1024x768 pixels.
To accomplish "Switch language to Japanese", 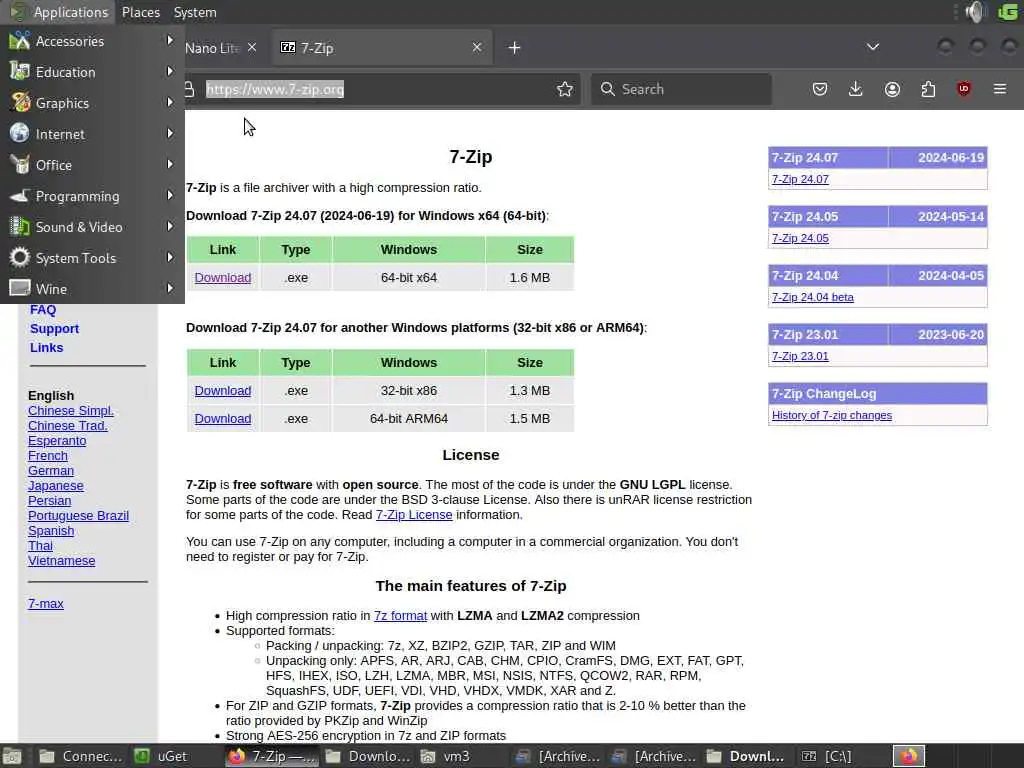I will point(56,486).
